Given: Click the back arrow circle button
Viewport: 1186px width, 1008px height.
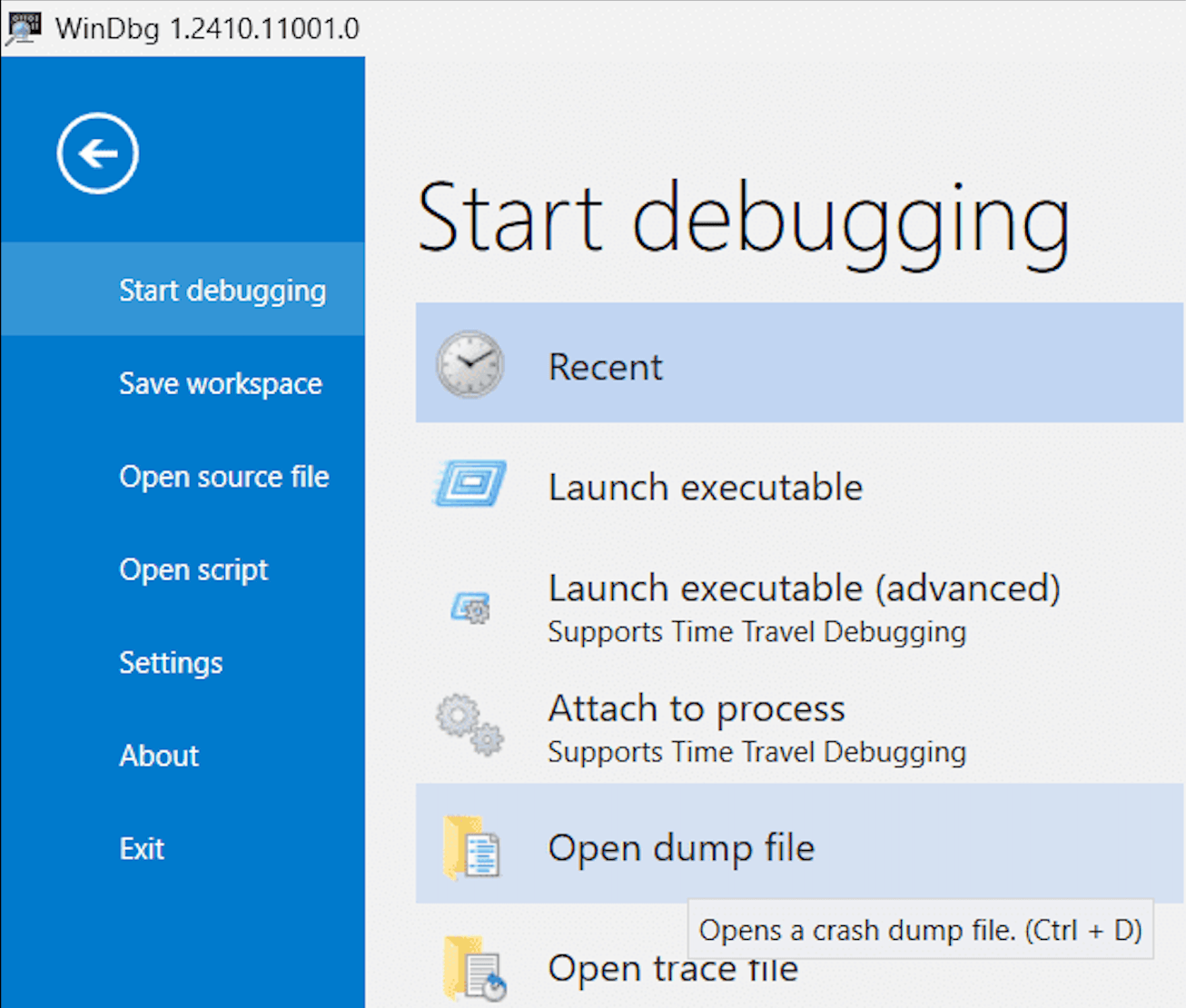Looking at the screenshot, I should point(97,153).
